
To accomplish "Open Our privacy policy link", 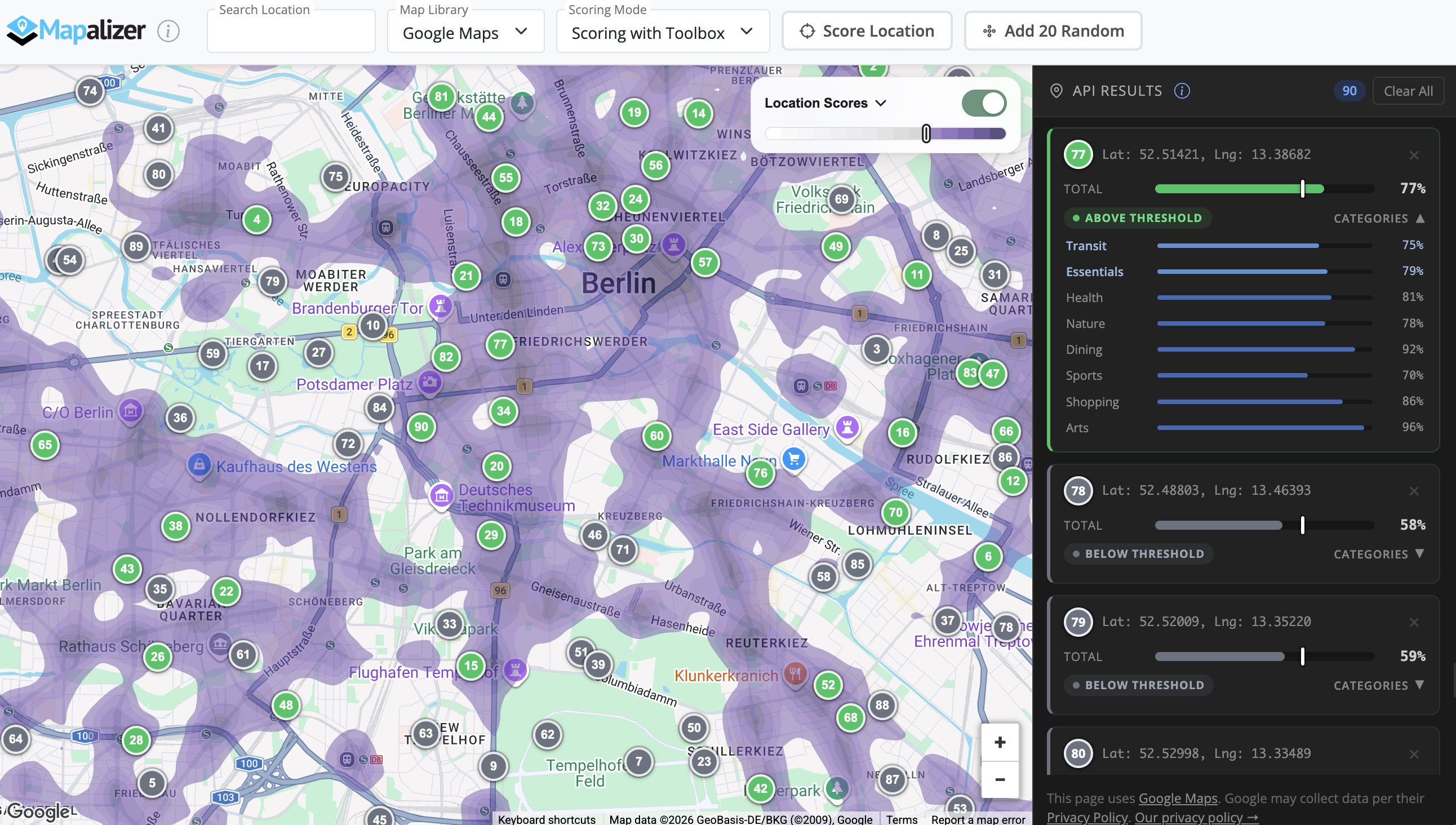I will pos(1197,817).
